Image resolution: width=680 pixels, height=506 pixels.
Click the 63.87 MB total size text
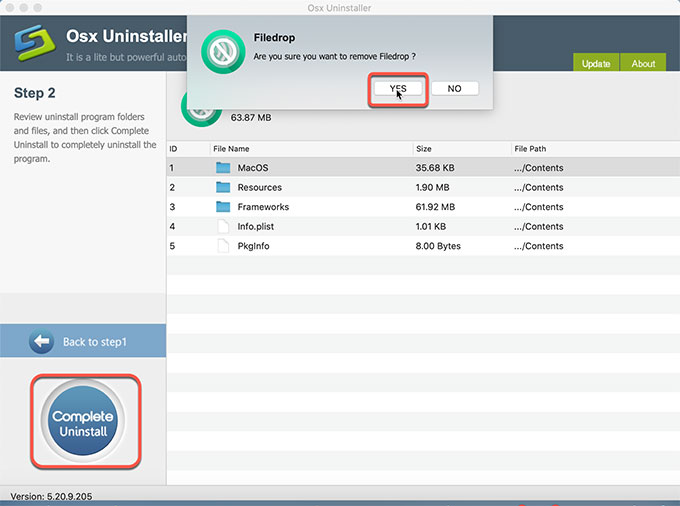point(251,118)
